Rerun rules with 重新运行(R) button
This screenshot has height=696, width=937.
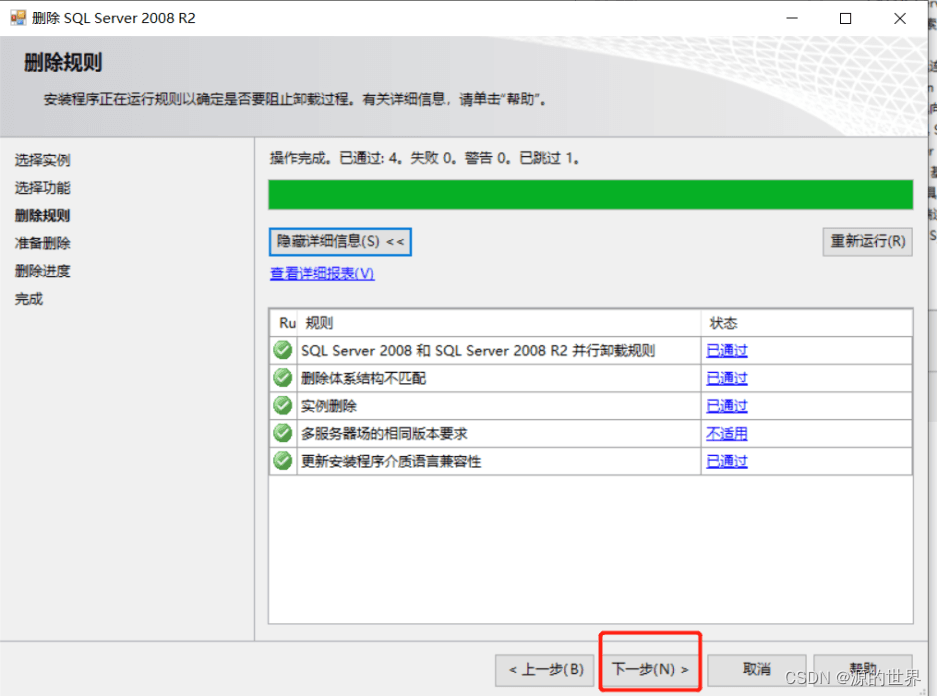(x=867, y=242)
